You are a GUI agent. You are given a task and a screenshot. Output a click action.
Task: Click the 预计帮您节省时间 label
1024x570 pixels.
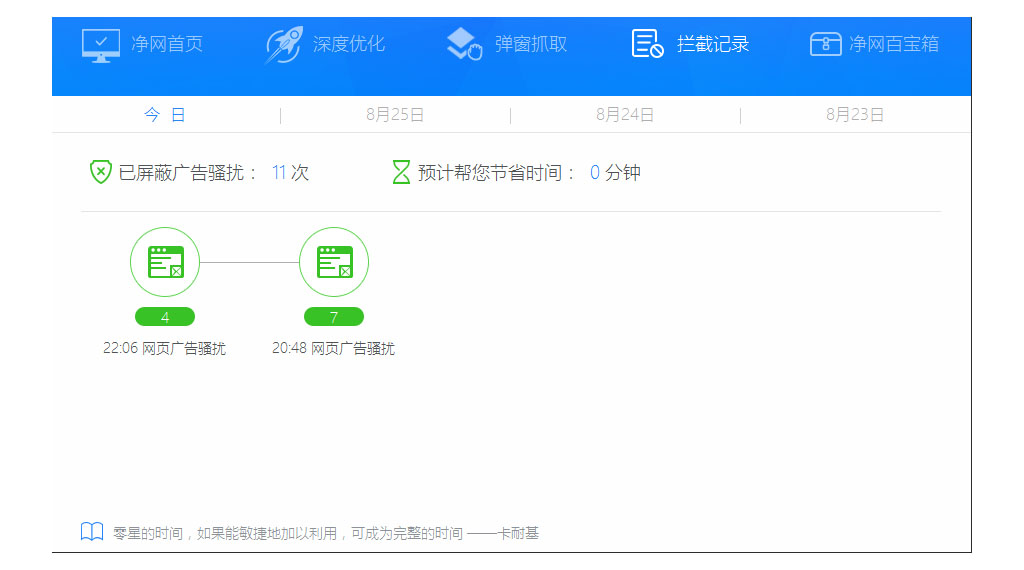point(496,173)
